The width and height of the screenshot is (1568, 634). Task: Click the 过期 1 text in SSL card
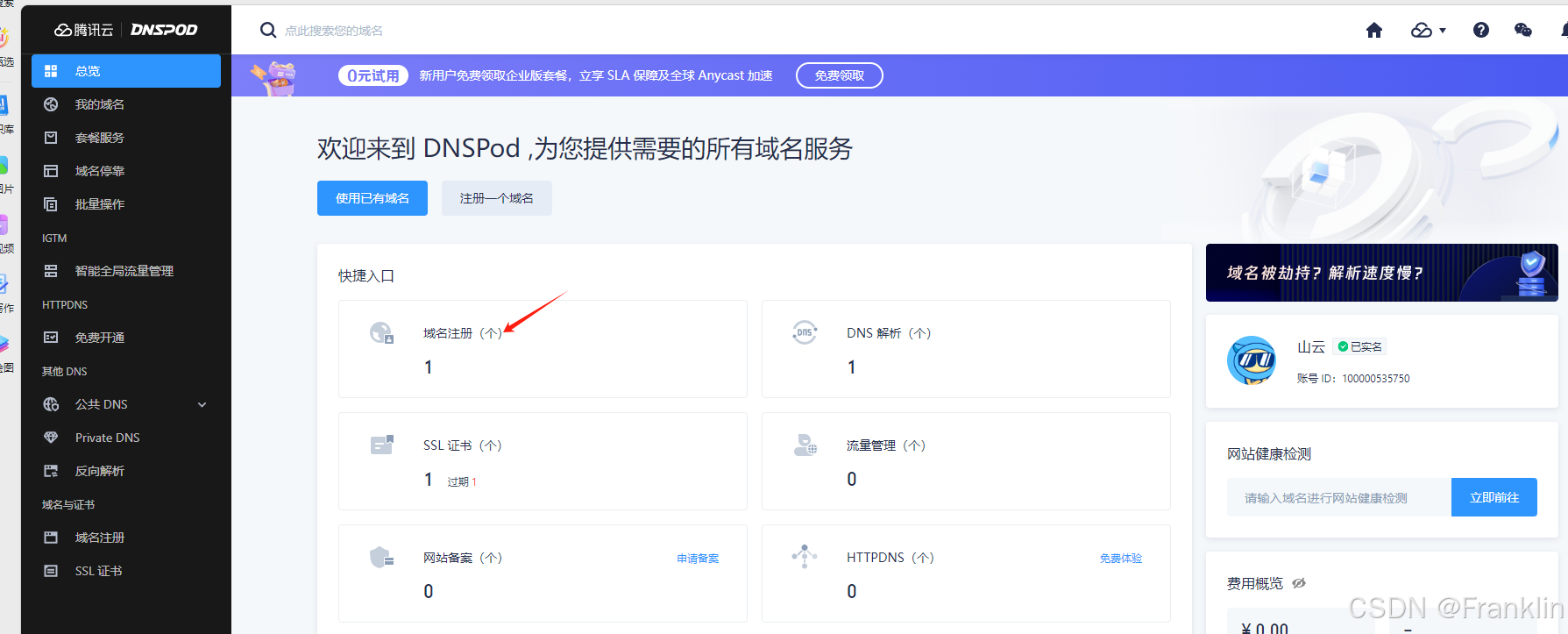pyautogui.click(x=462, y=481)
